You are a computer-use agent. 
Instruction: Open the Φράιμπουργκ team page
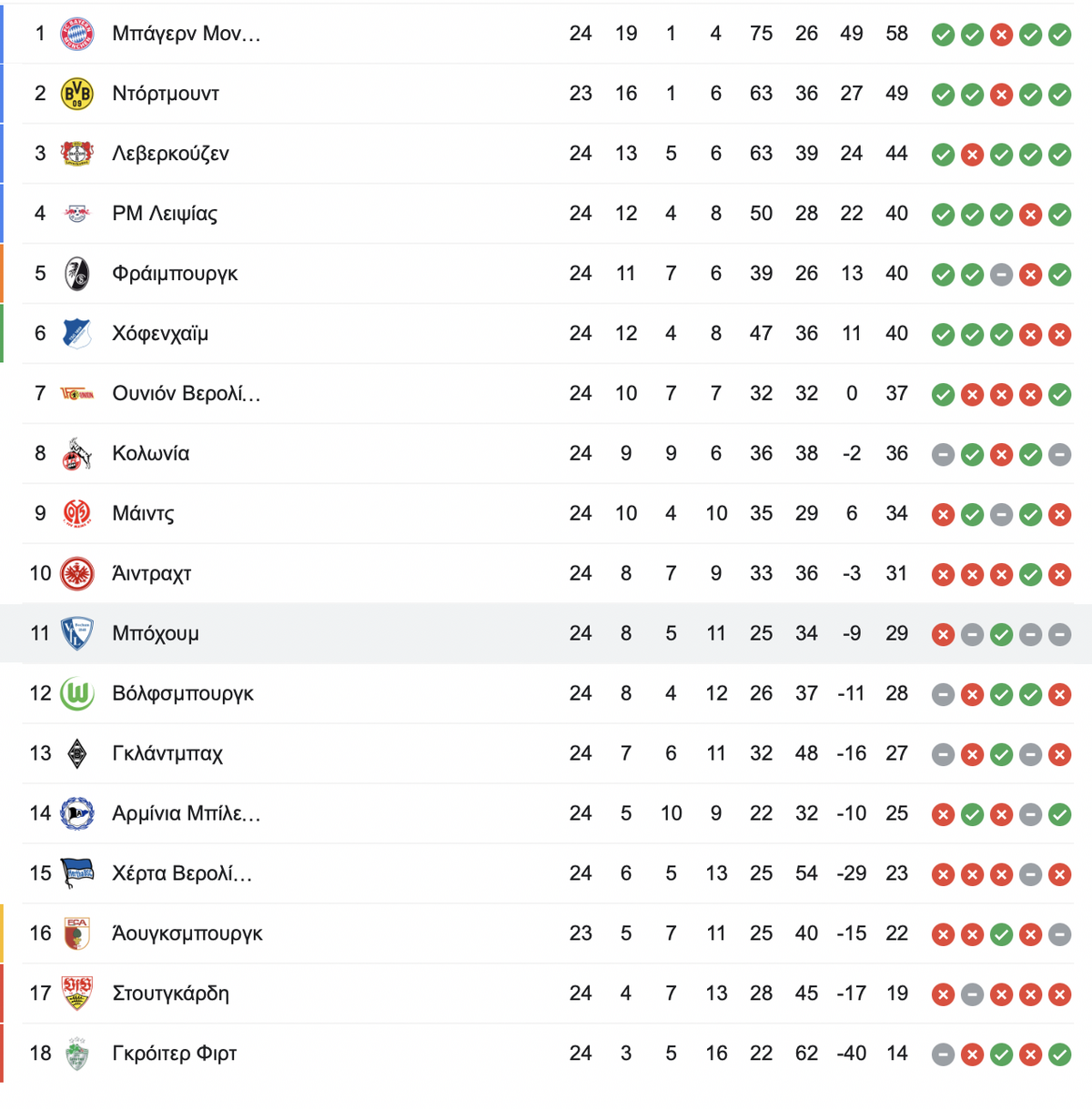coord(175,274)
